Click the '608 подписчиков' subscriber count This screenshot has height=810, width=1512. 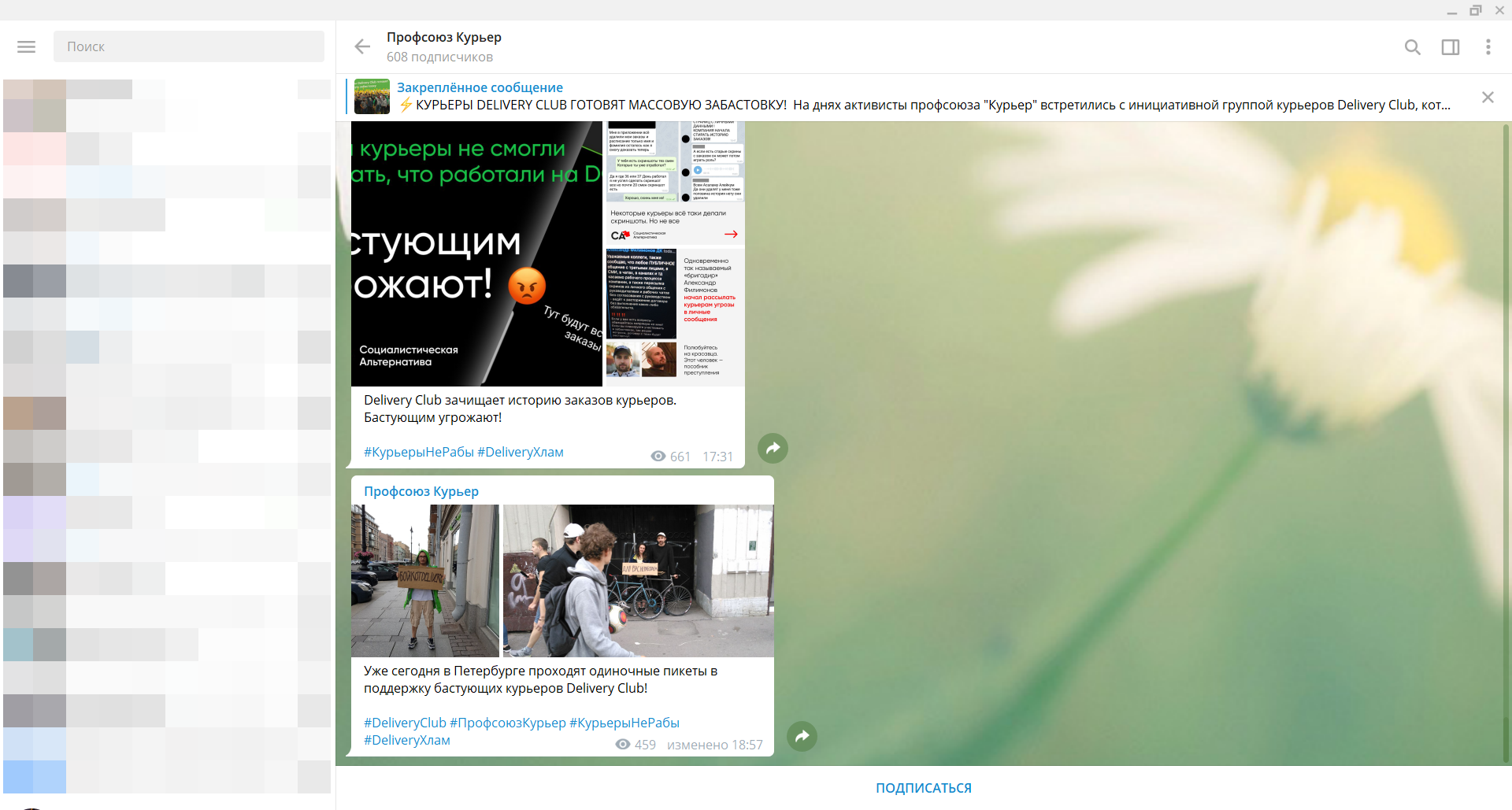pyautogui.click(x=439, y=57)
